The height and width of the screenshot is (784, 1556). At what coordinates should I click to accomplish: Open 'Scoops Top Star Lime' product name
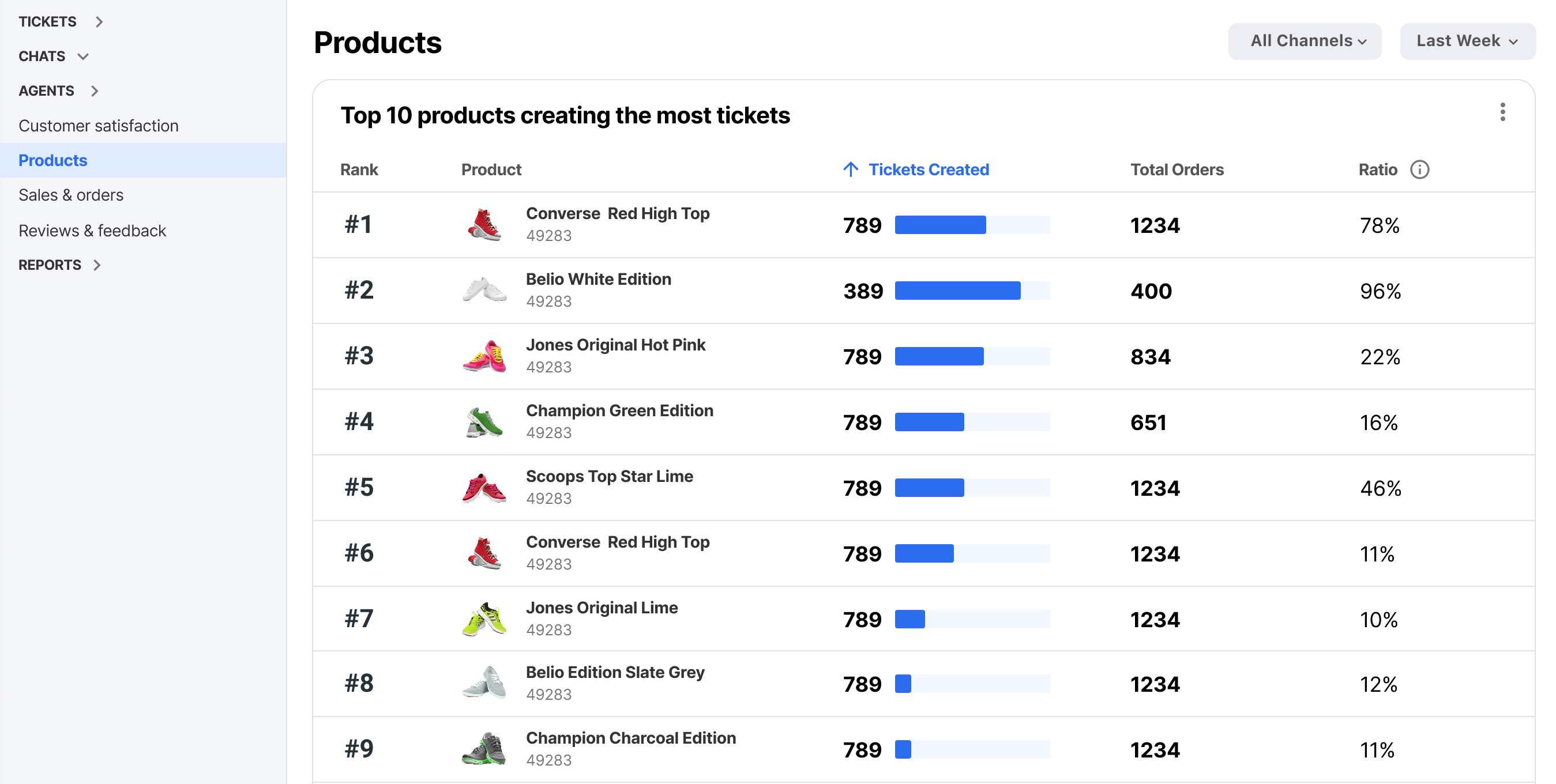[610, 477]
